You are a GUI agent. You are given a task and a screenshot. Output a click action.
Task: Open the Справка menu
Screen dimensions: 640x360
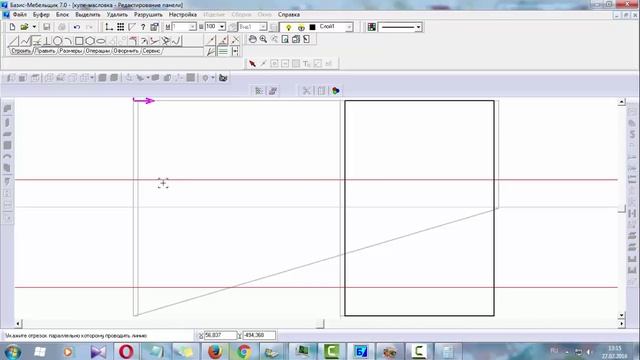(289, 15)
